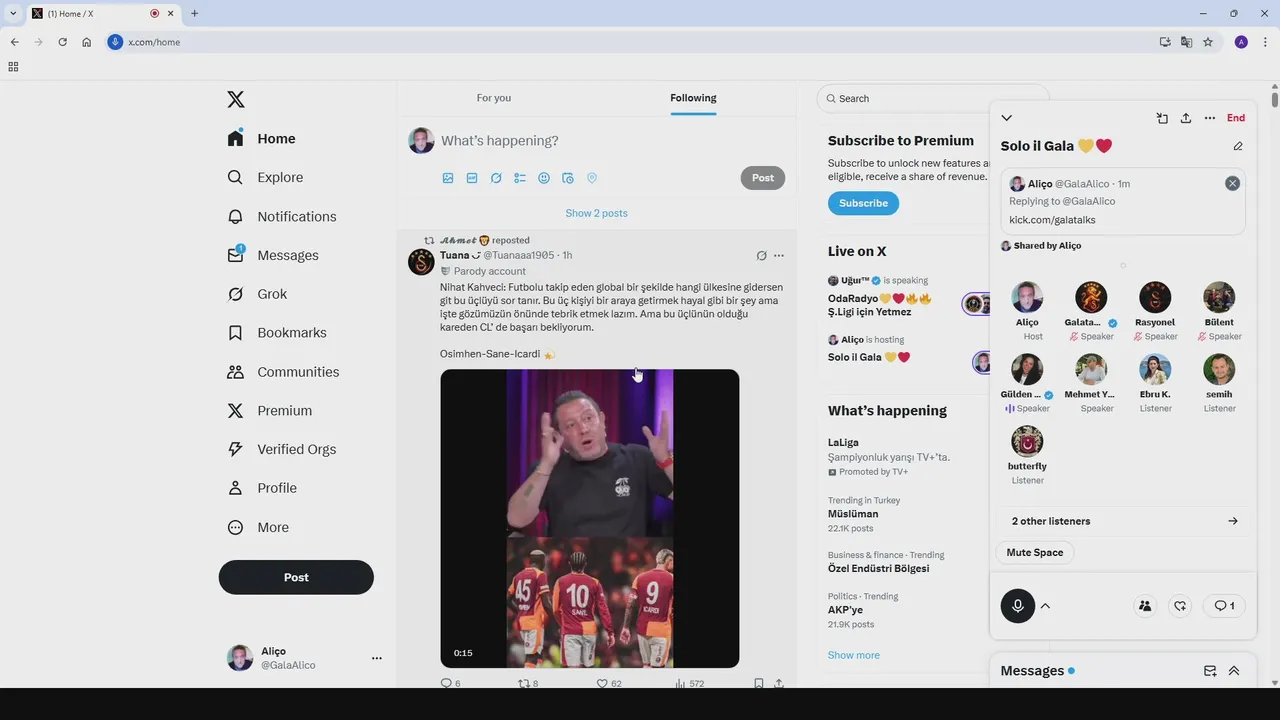The height and width of the screenshot is (720, 1280).
Task: Open the kick.com/galatalks shared post
Action: [1122, 202]
